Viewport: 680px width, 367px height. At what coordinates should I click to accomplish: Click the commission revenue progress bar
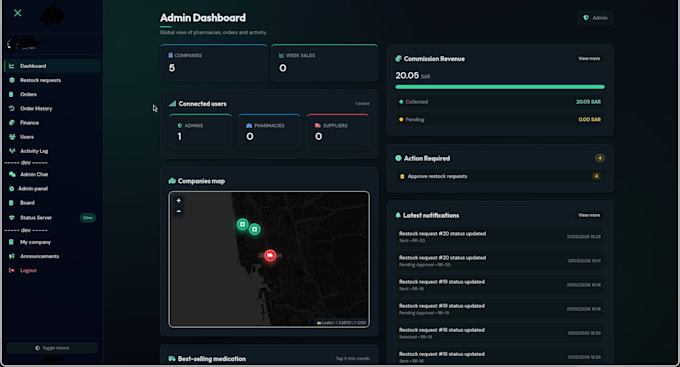click(x=500, y=87)
